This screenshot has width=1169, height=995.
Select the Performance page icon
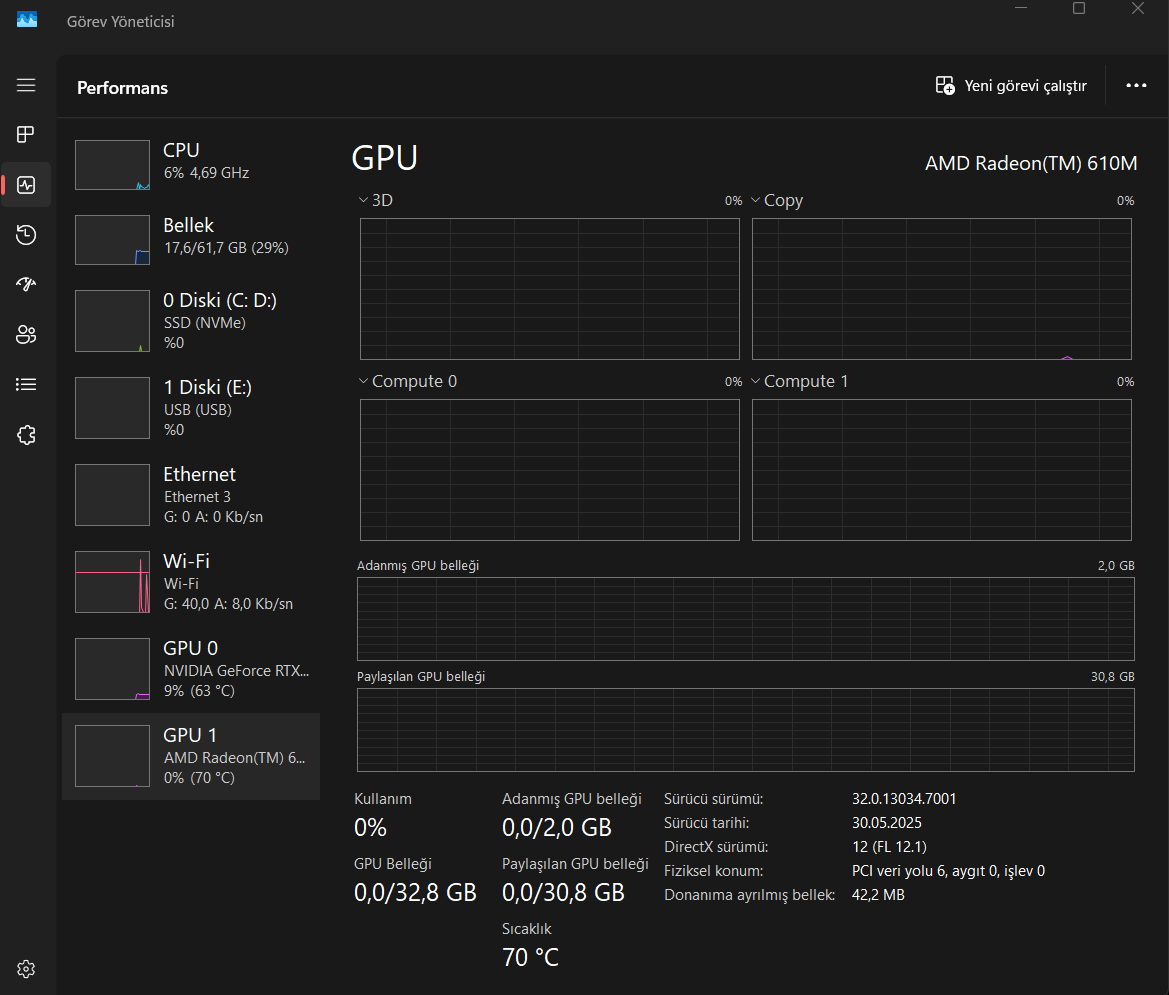[x=26, y=185]
